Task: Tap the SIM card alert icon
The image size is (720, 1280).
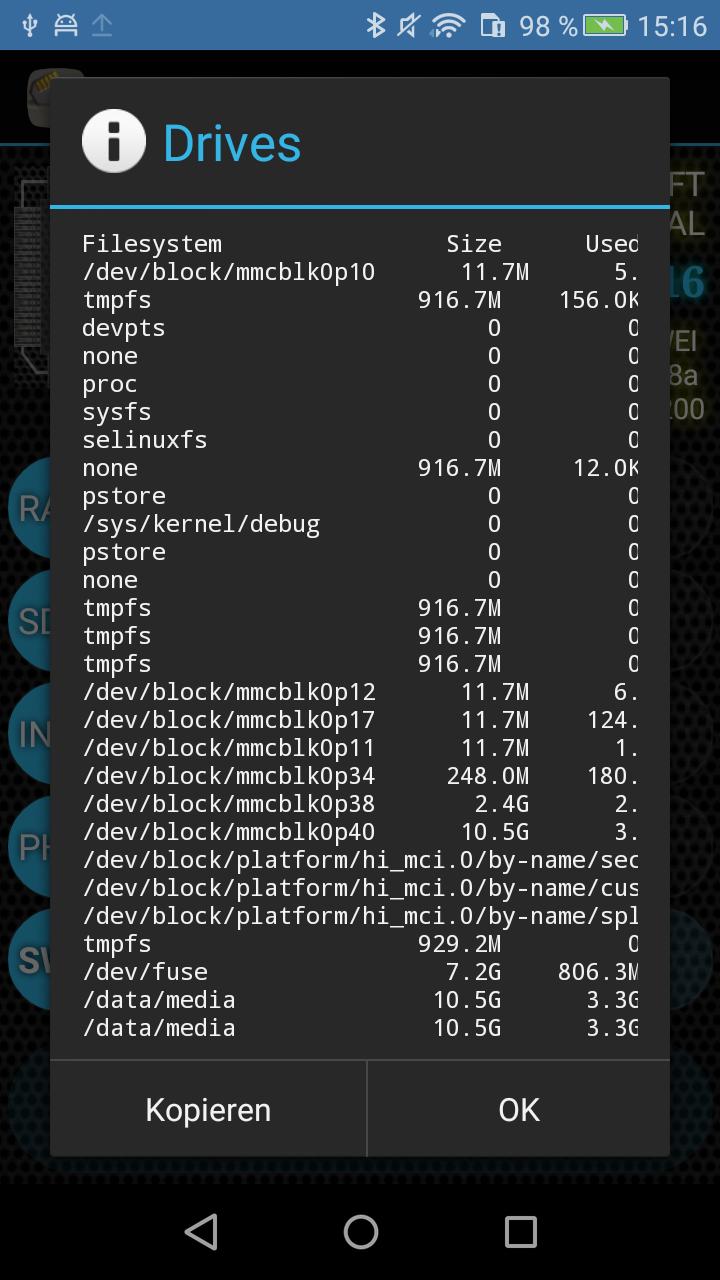Action: 493,25
